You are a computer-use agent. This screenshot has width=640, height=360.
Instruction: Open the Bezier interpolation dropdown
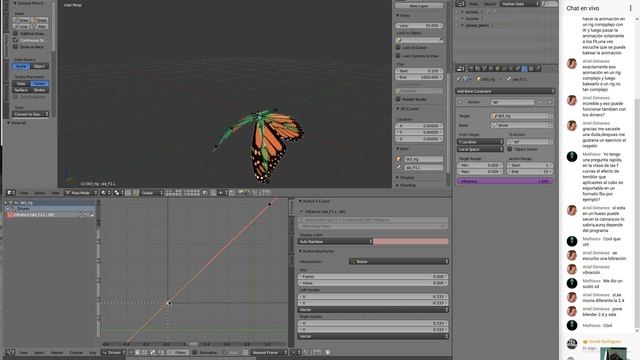point(399,261)
